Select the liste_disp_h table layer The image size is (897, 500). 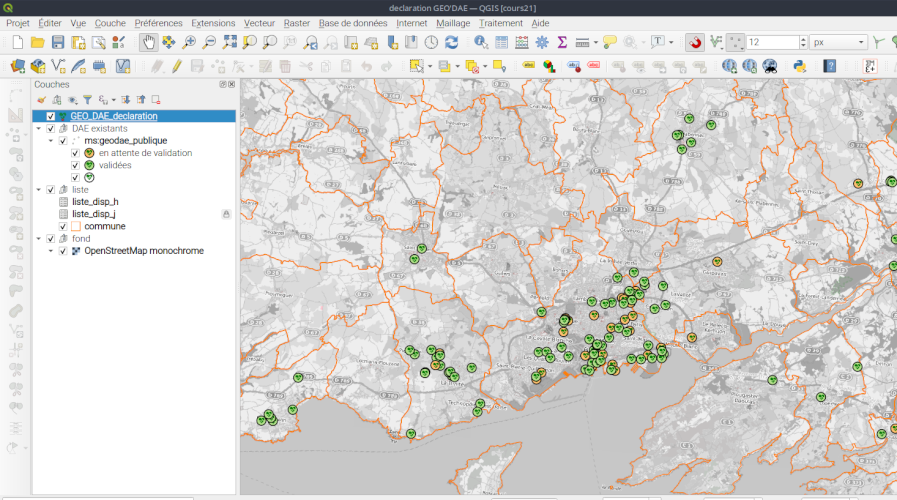(95, 202)
